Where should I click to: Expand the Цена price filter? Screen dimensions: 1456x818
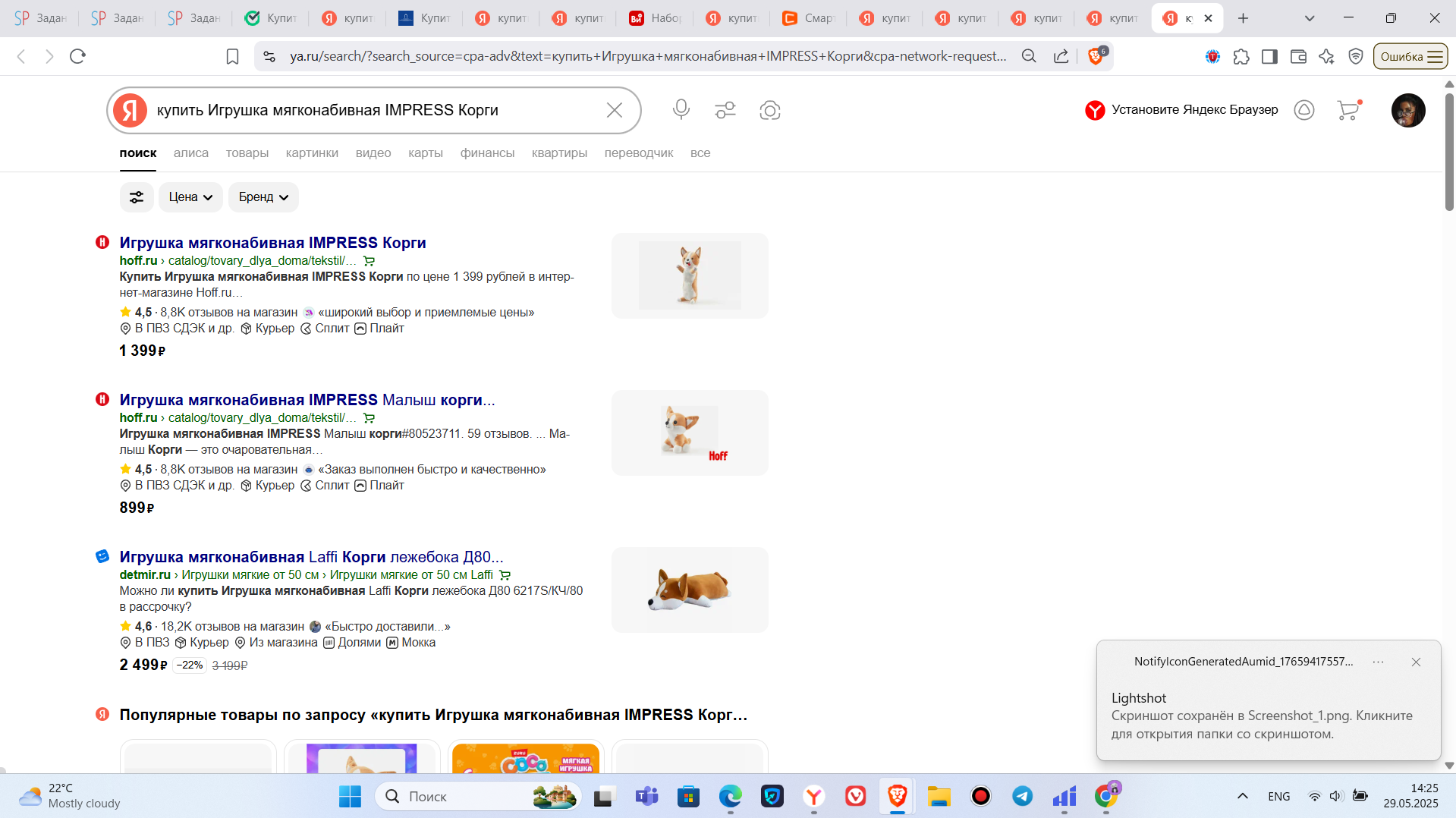point(190,197)
